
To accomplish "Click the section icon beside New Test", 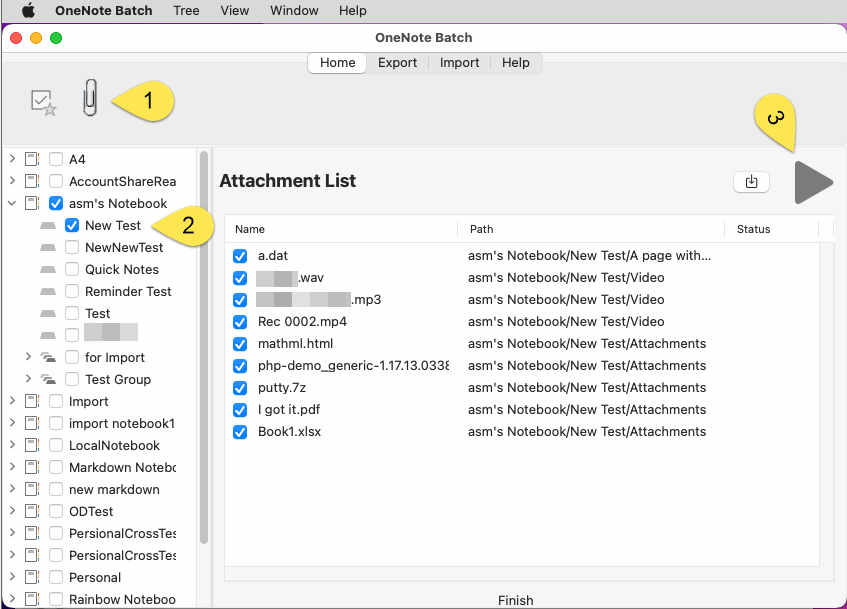I will click(48, 225).
